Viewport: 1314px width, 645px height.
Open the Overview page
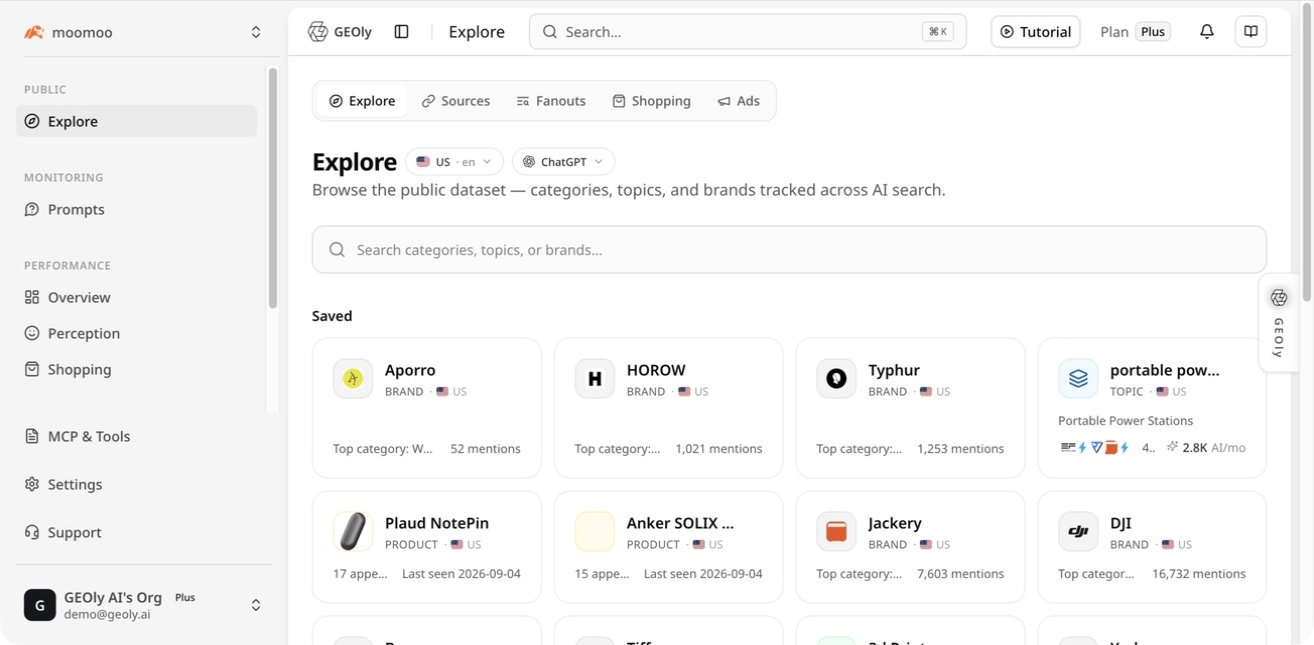tap(137, 297)
